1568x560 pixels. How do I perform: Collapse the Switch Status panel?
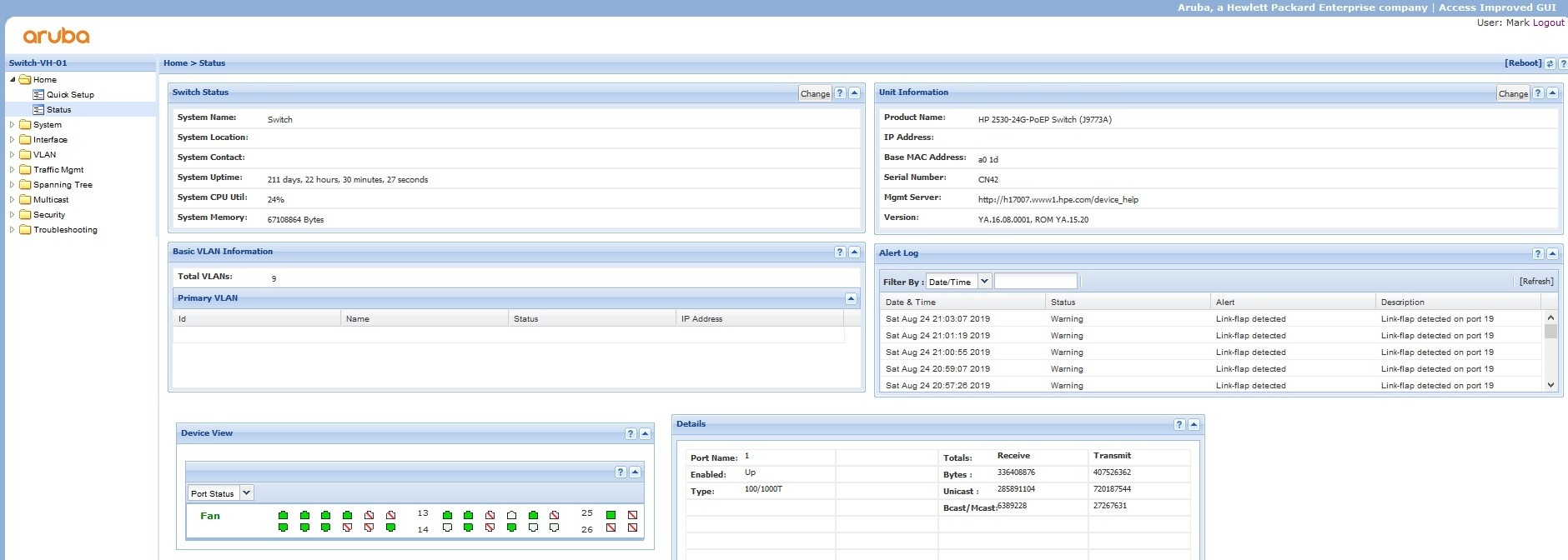pyautogui.click(x=854, y=93)
